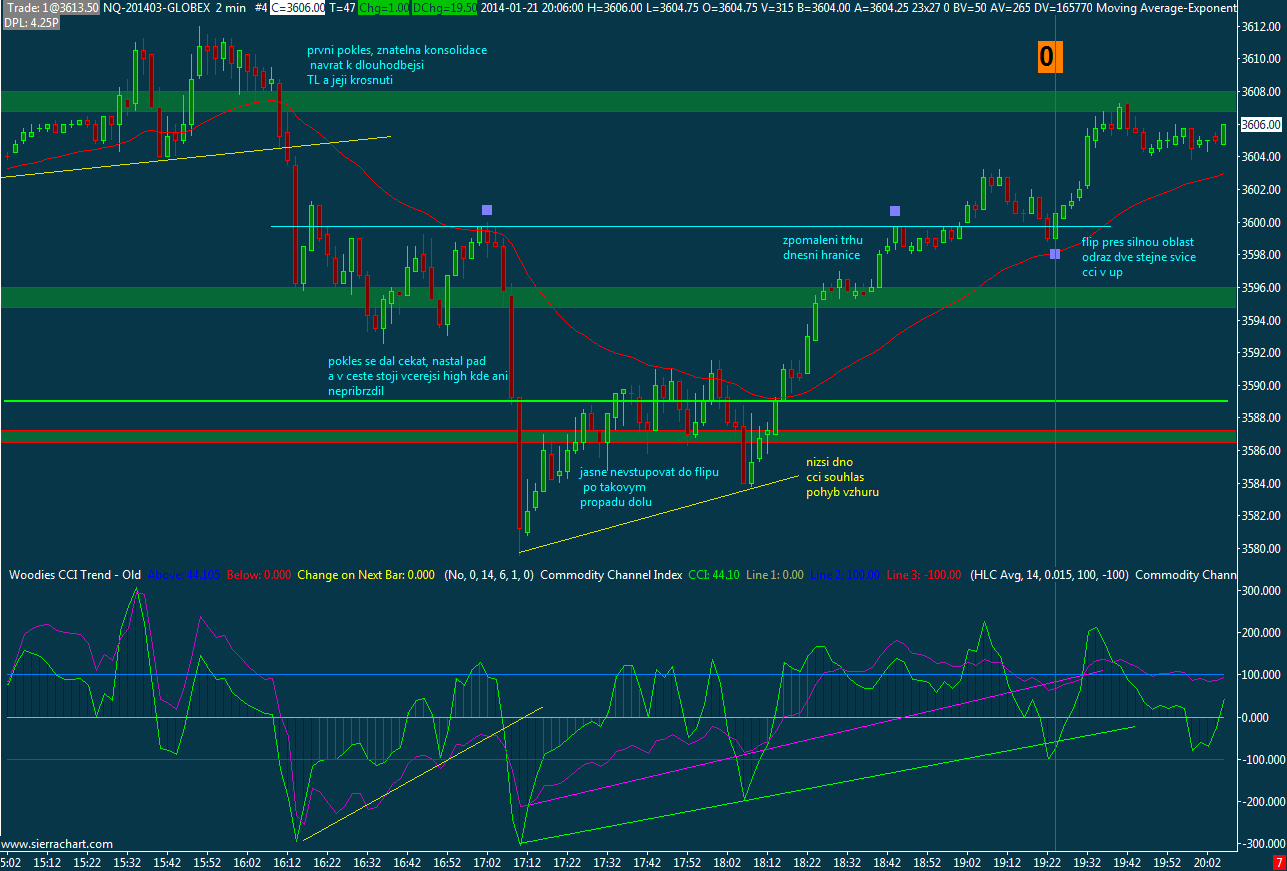Click the red "Below: 0.000" value
The width and height of the screenshot is (1287, 871).
[259, 575]
